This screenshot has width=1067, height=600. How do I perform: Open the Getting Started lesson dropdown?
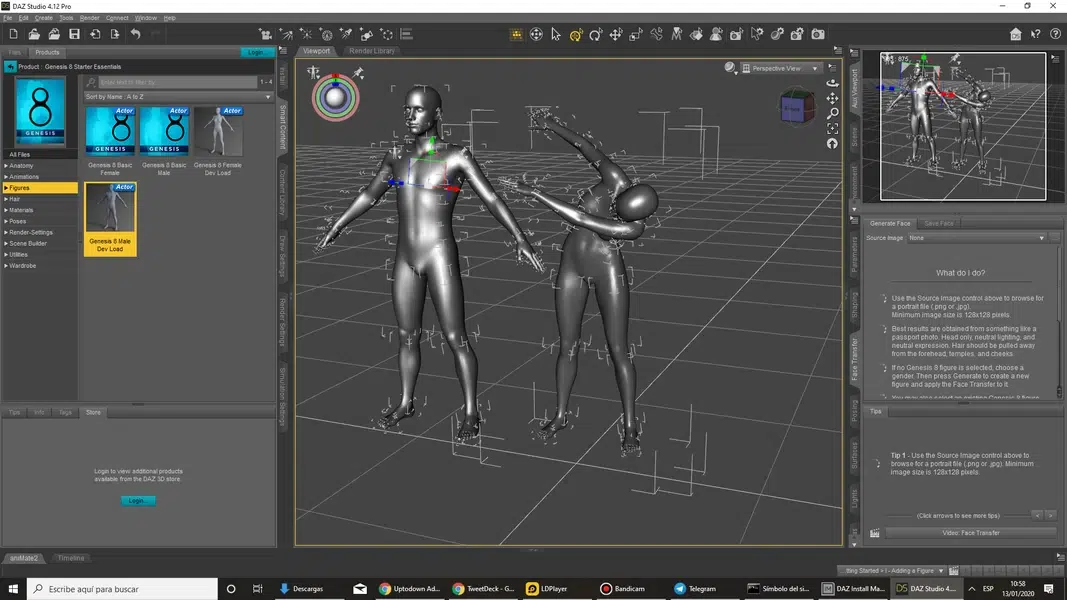(891, 571)
